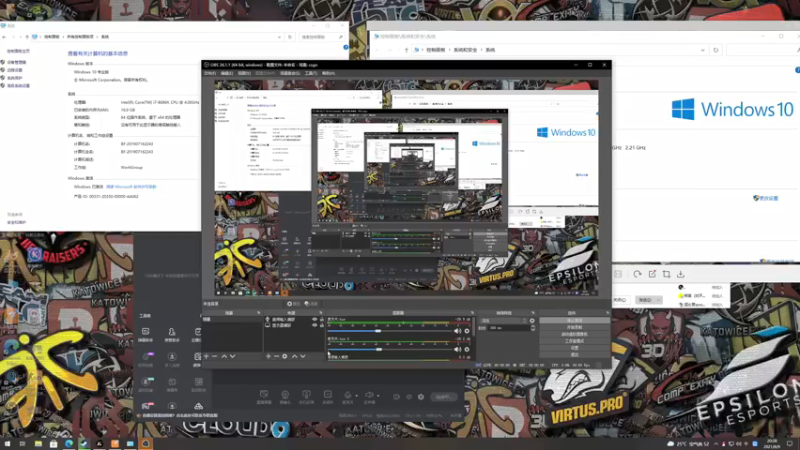Image resolution: width=800 pixels, height=450 pixels.
Task: Mute the second audio mixer channel
Action: [x=458, y=349]
